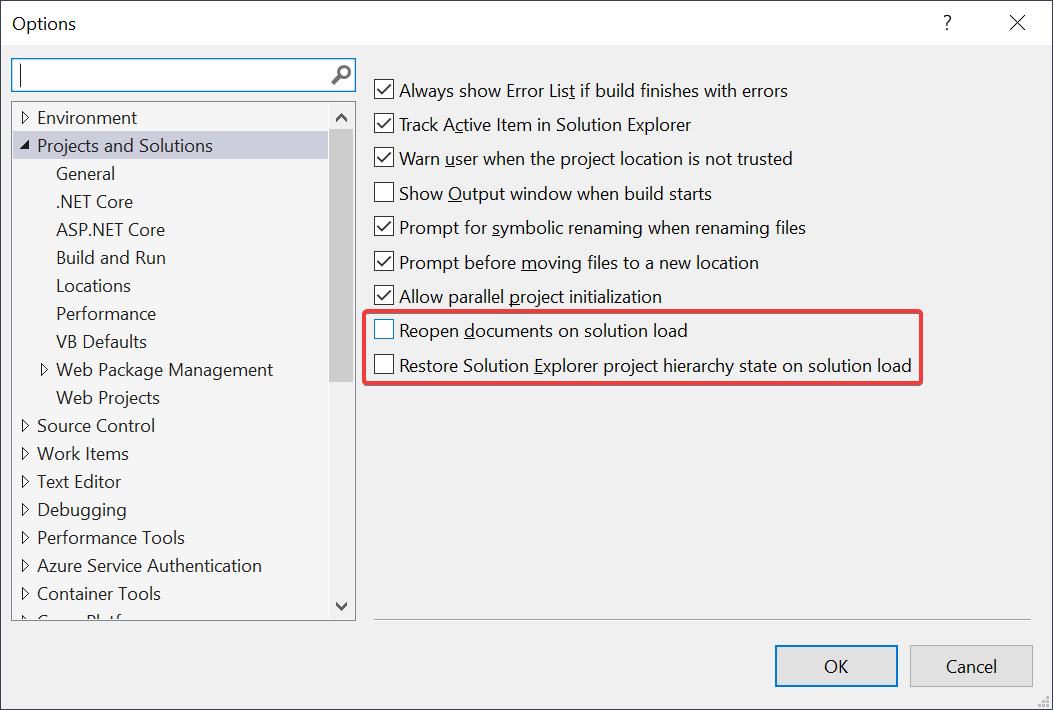1053x710 pixels.
Task: Expand Web Package Management
Action: tap(44, 369)
